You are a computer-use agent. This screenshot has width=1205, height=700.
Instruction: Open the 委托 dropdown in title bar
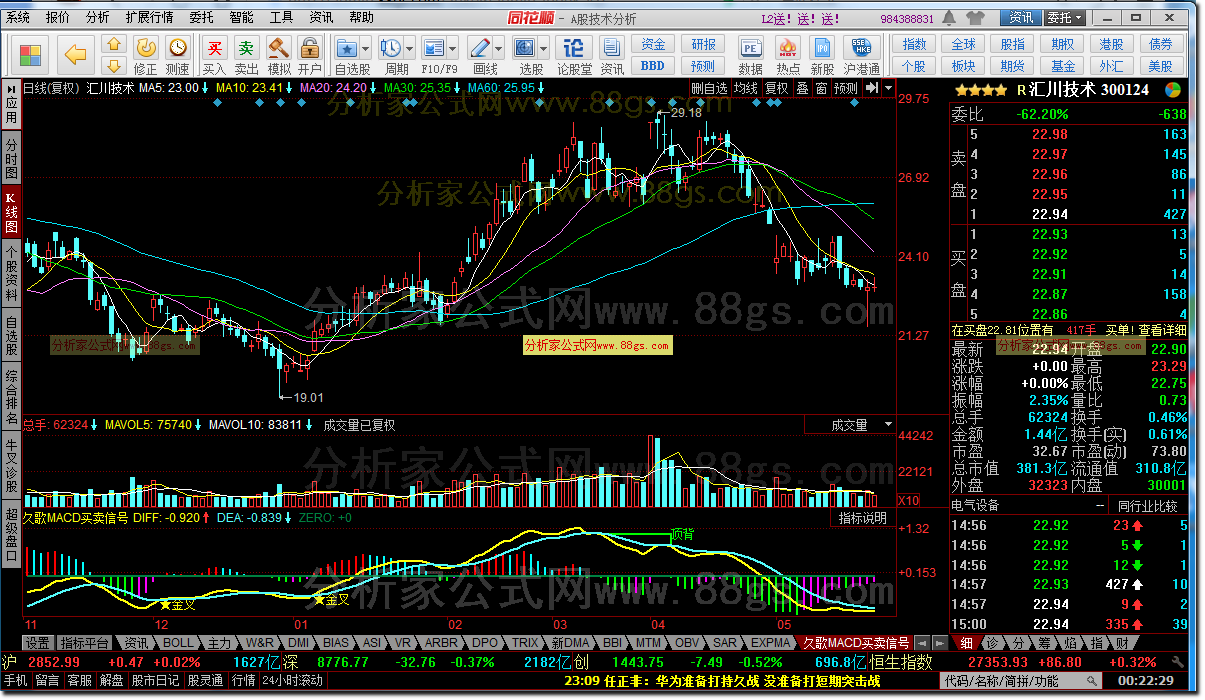coord(1063,18)
